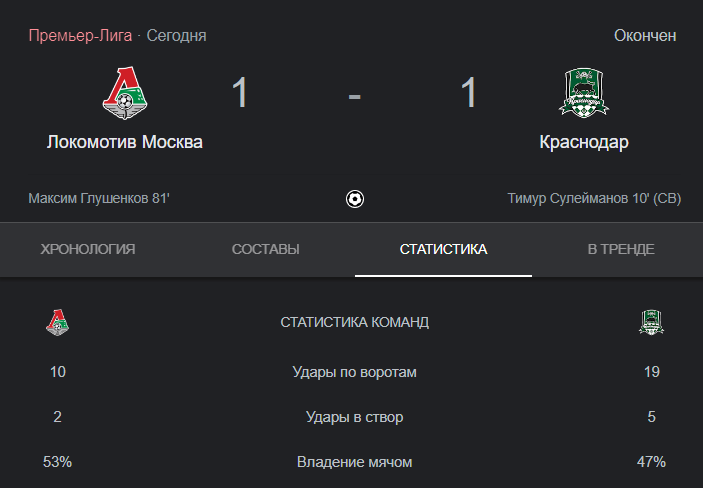The image size is (703, 488).
Task: Open the Хронология tab
Action: [x=88, y=249]
